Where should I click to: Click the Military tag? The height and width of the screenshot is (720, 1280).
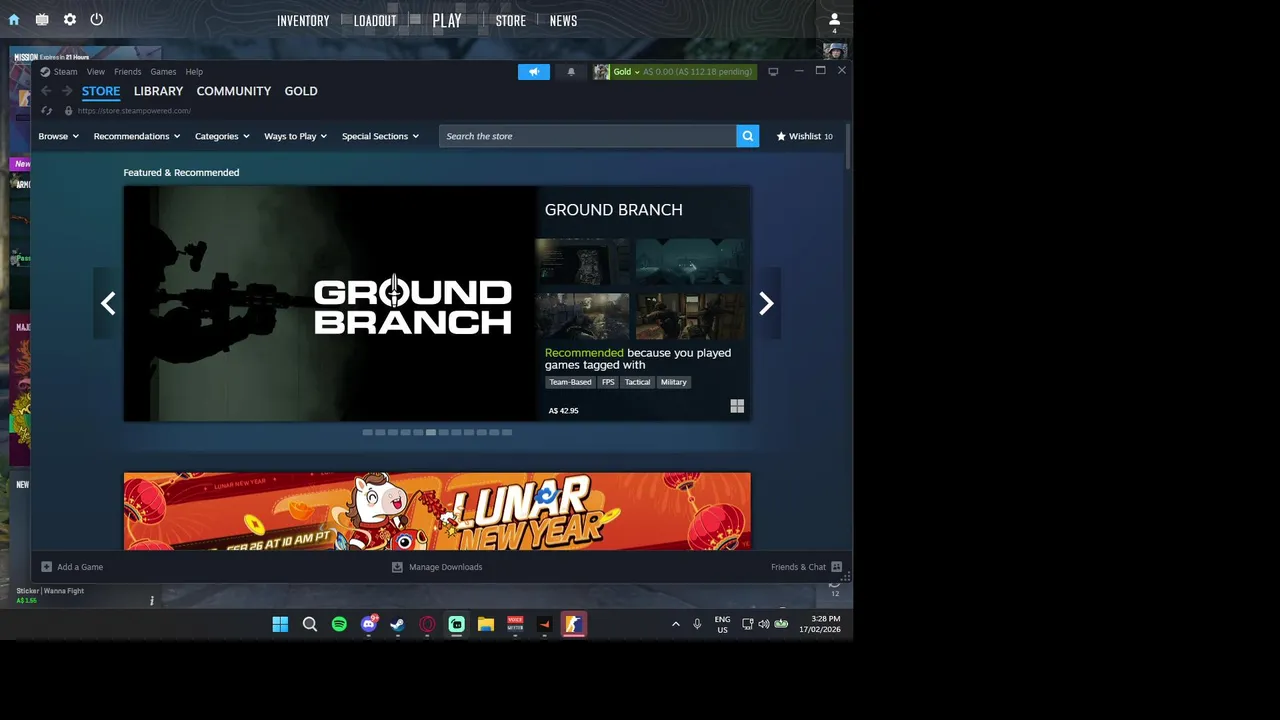(x=673, y=382)
